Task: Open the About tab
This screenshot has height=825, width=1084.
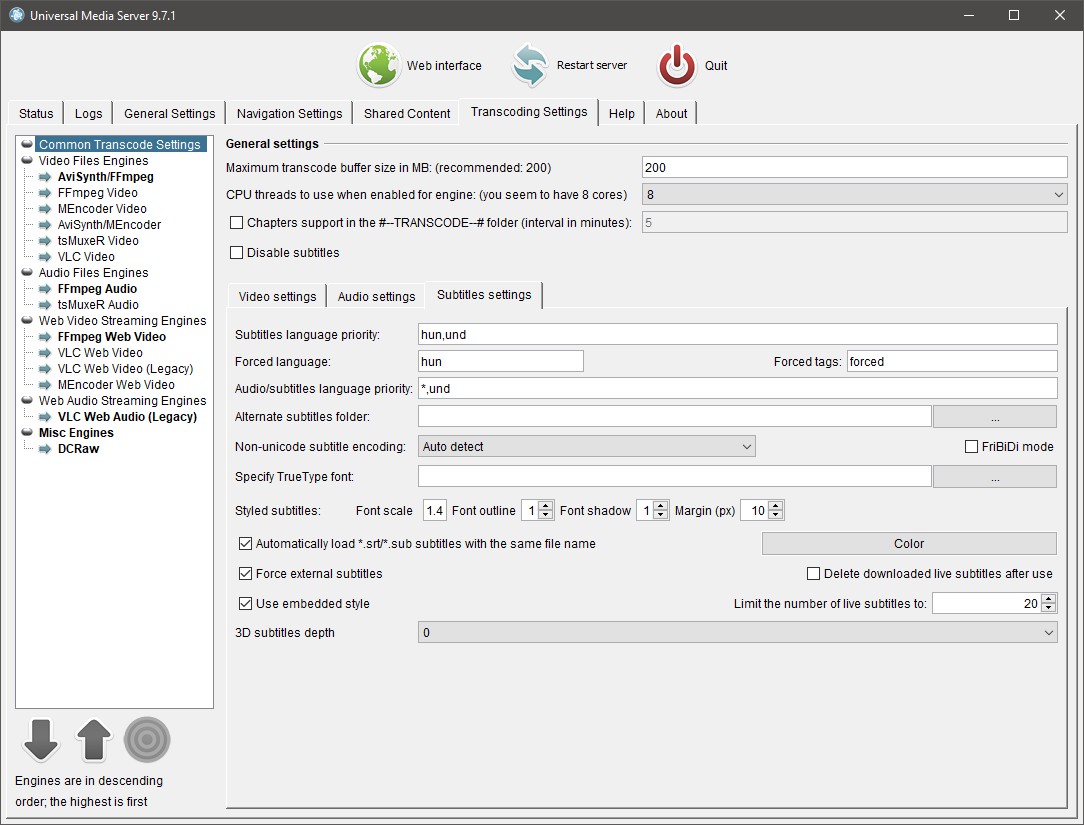Action: pos(671,113)
